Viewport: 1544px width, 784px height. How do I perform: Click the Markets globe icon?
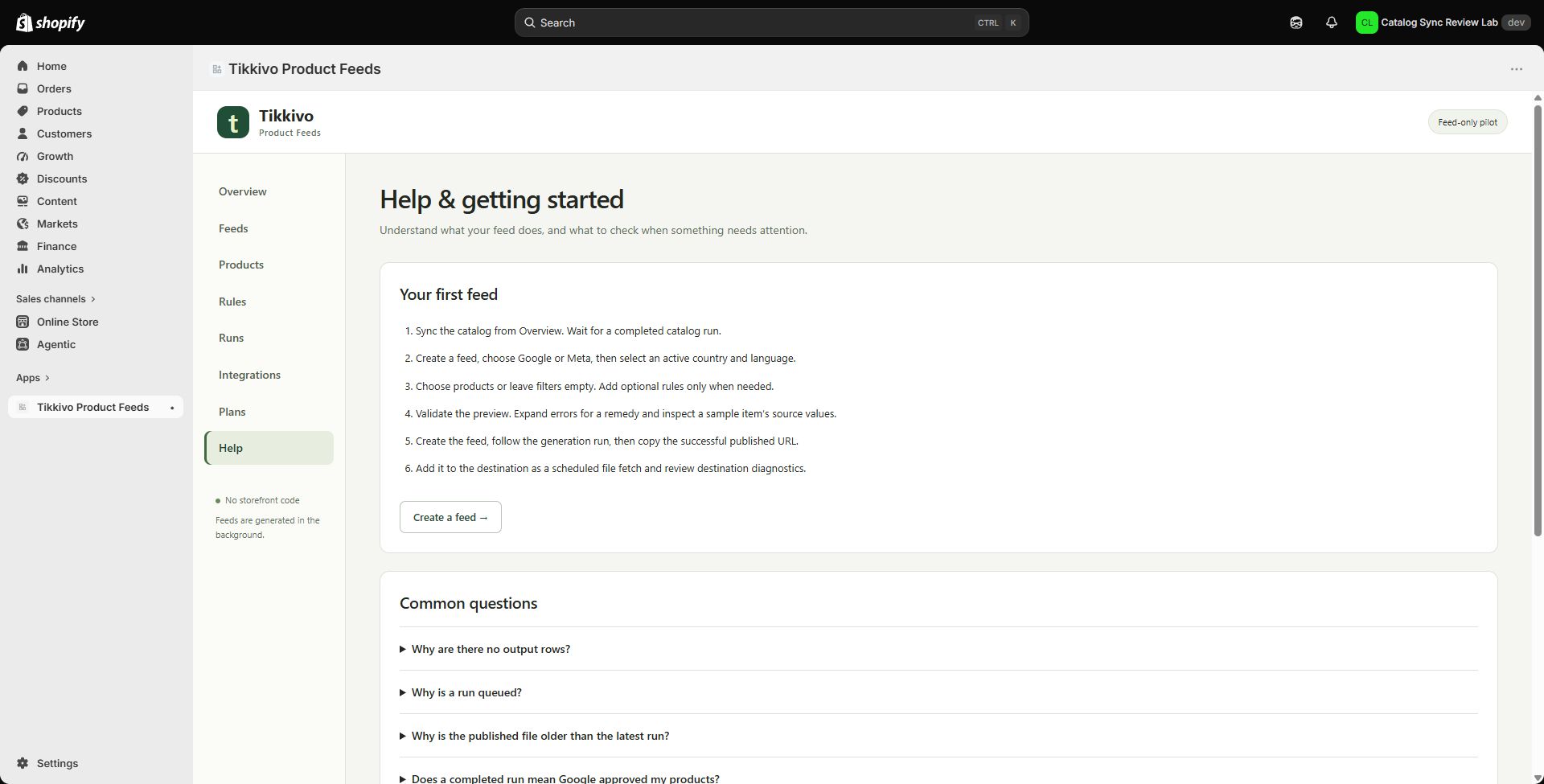click(23, 224)
